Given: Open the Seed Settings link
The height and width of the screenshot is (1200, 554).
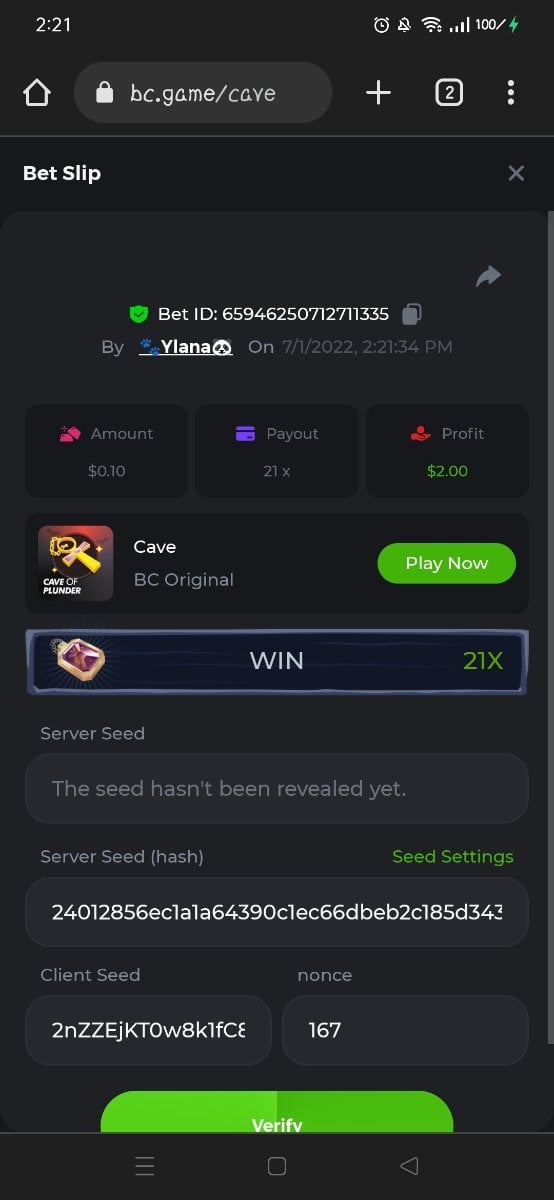Looking at the screenshot, I should 452,857.
